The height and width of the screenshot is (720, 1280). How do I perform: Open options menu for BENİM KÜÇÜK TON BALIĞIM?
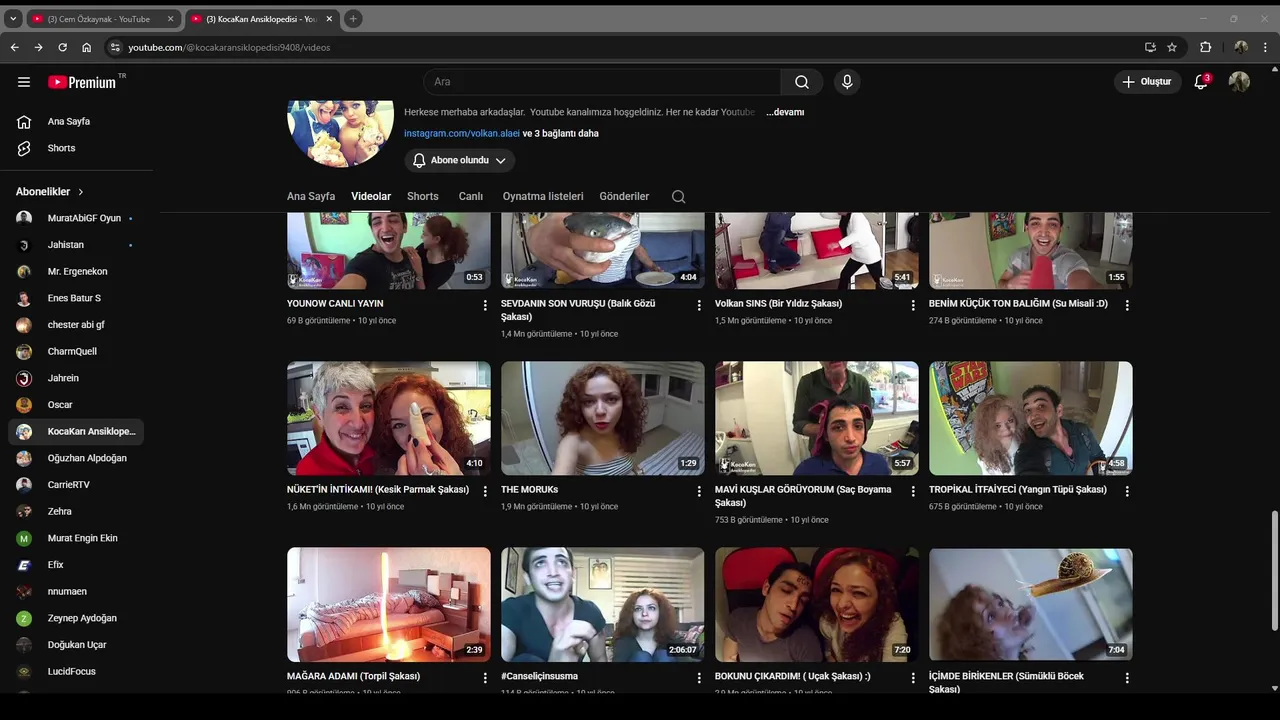point(1127,305)
